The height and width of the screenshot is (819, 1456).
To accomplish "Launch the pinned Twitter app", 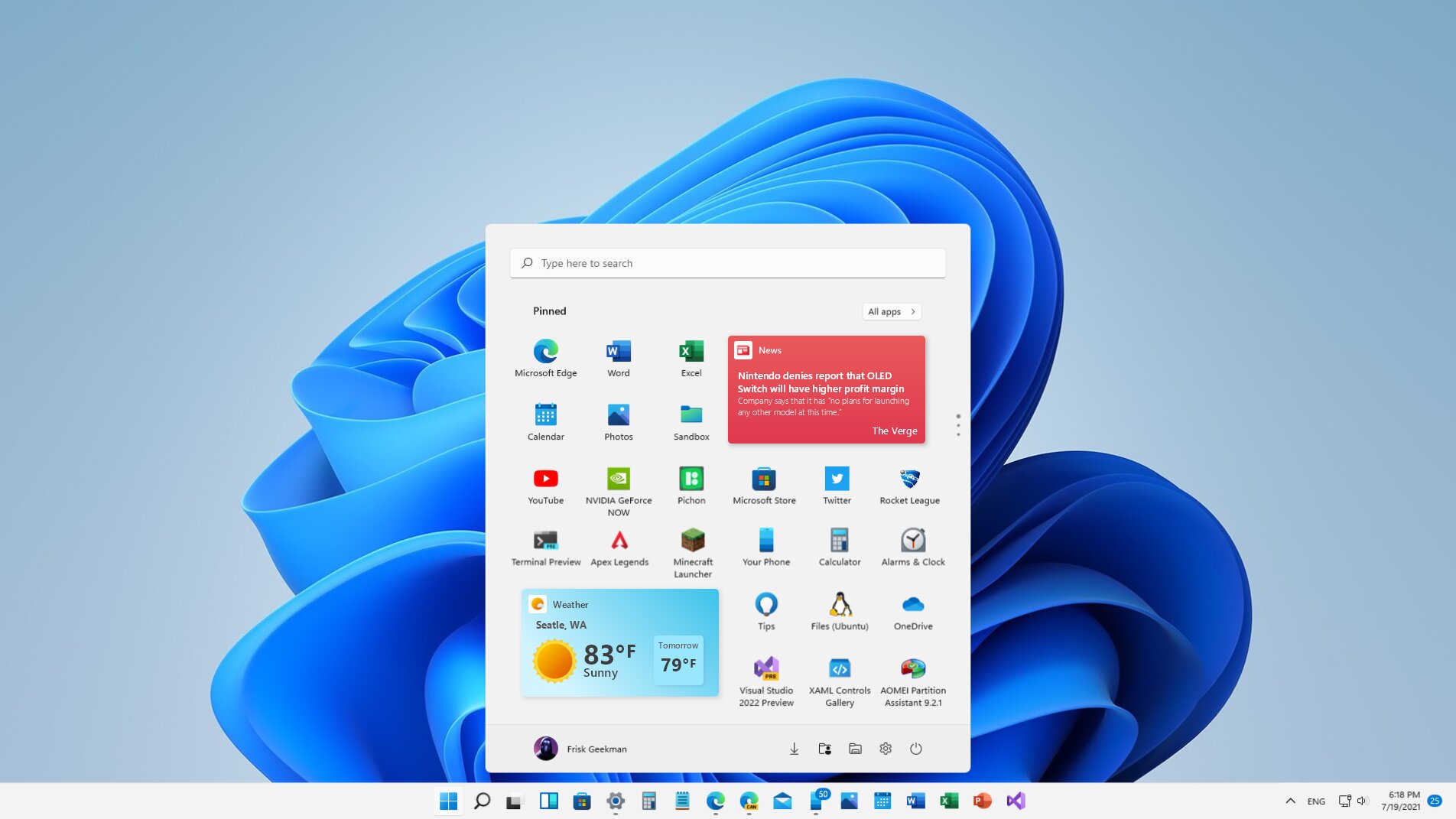I will (837, 486).
